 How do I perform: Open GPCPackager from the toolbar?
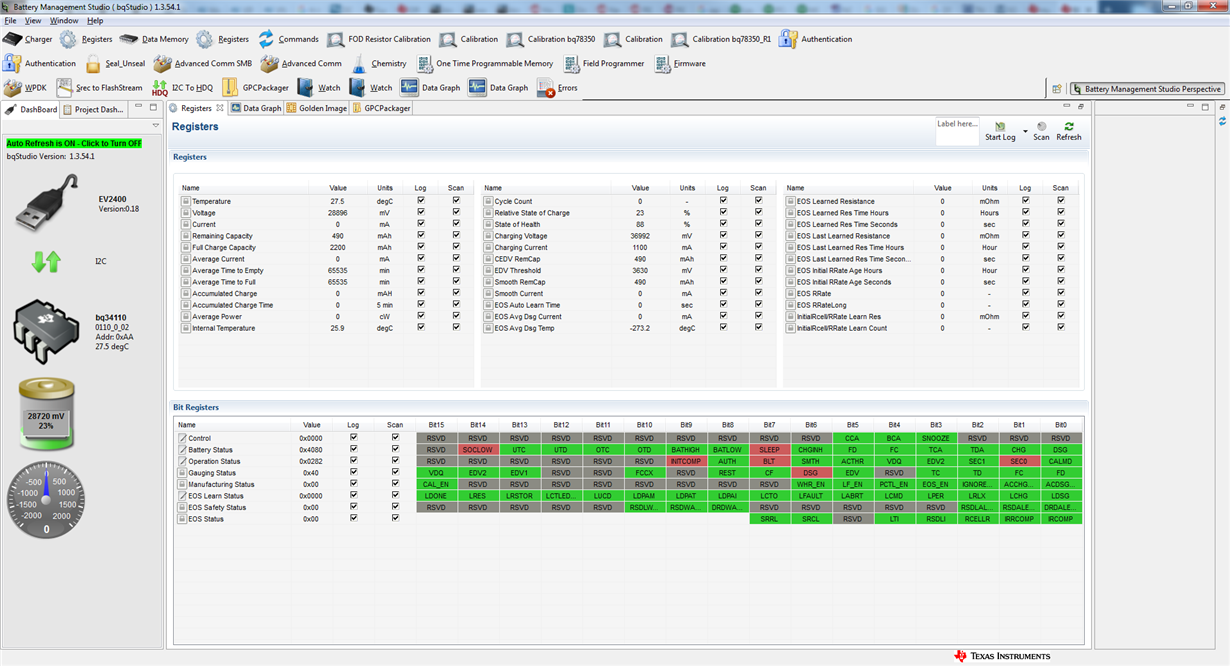[x=254, y=88]
